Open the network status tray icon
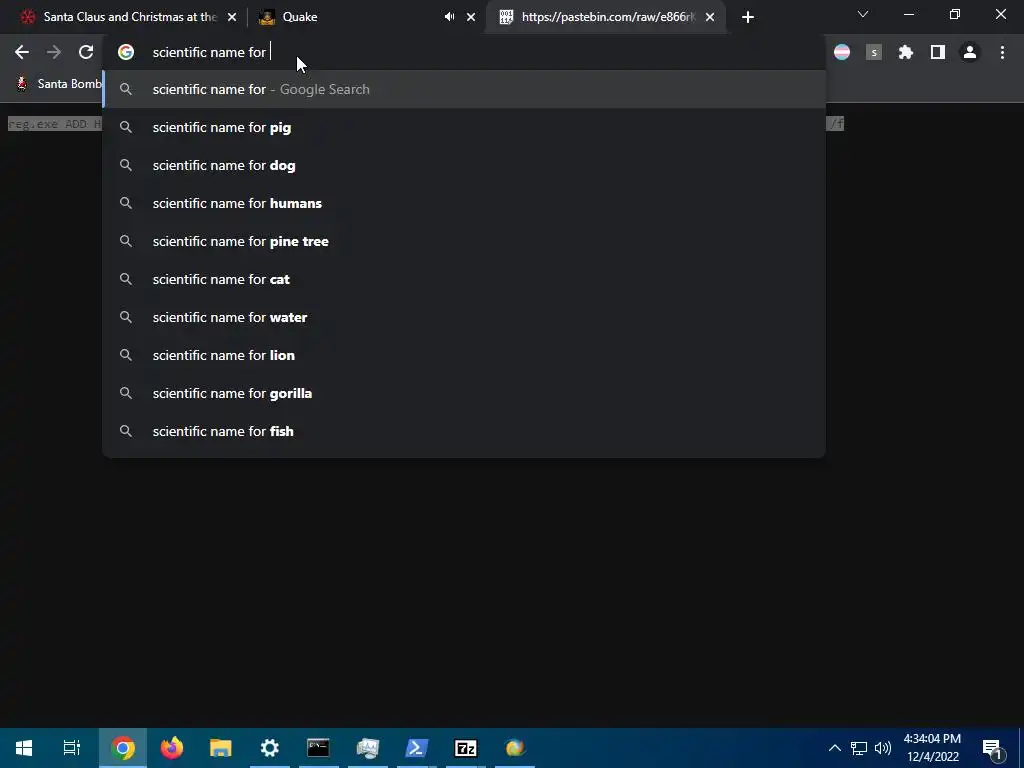Screen dimensions: 1024x768 [858, 748]
